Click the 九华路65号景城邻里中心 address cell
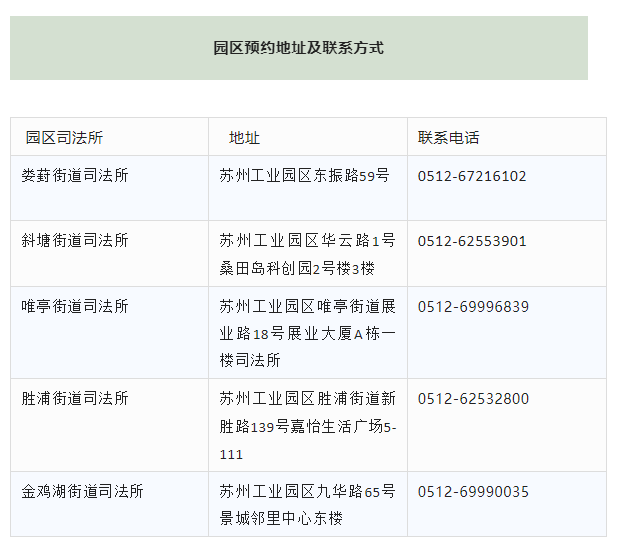617x549 pixels. coord(307,505)
